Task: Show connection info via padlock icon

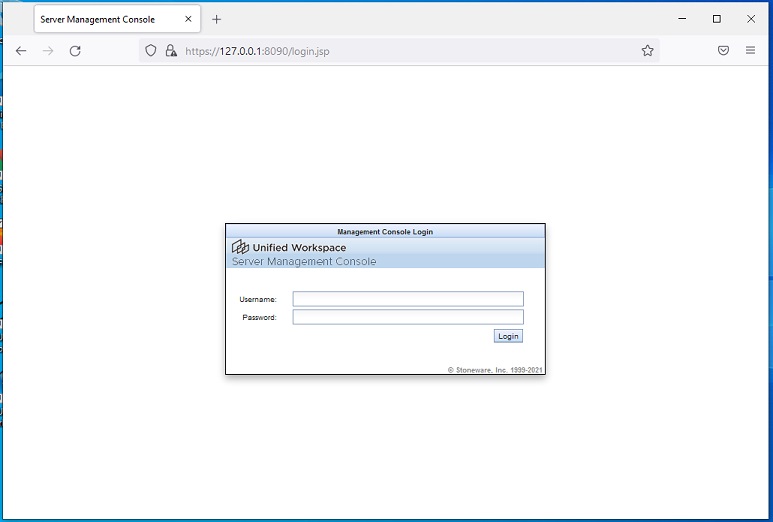Action: [x=170, y=51]
